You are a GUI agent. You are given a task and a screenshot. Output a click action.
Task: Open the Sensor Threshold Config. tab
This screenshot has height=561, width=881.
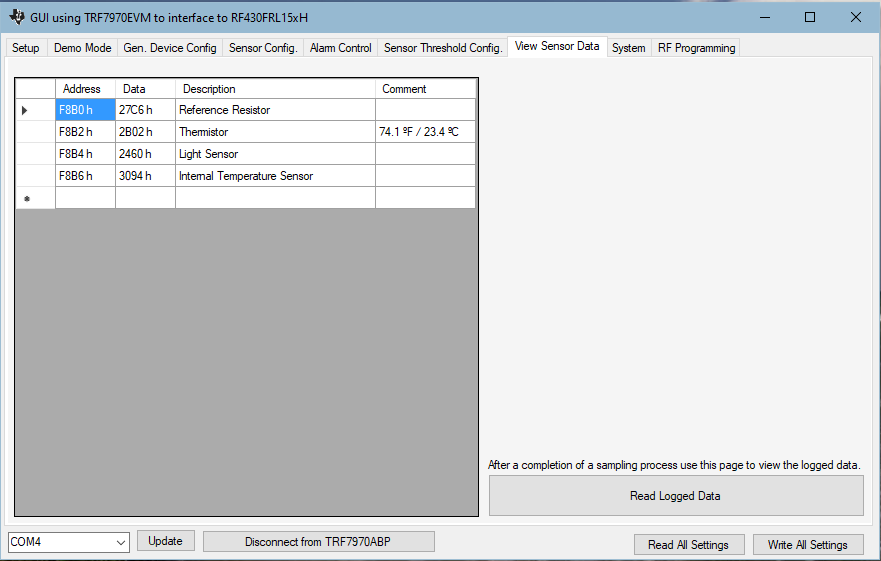443,48
